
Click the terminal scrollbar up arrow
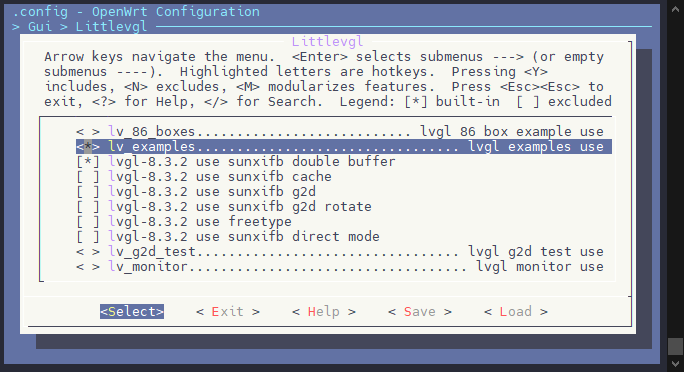click(675, 9)
